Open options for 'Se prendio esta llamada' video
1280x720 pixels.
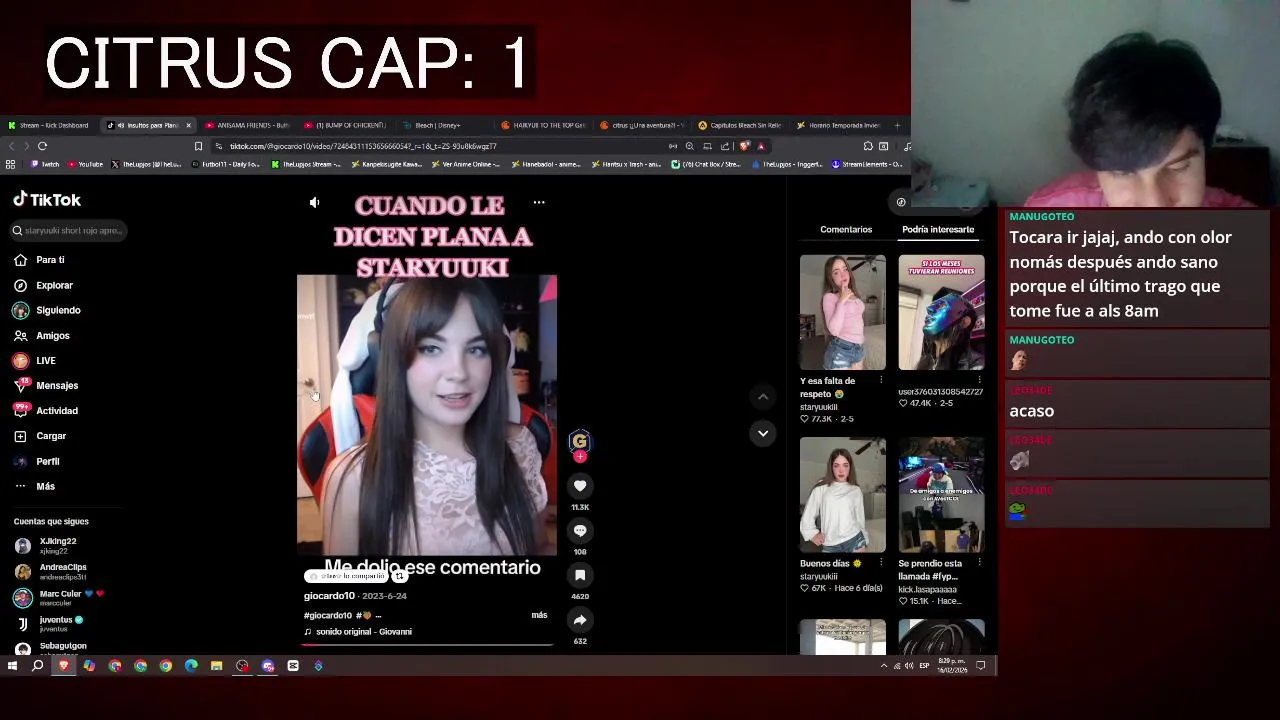click(x=979, y=563)
